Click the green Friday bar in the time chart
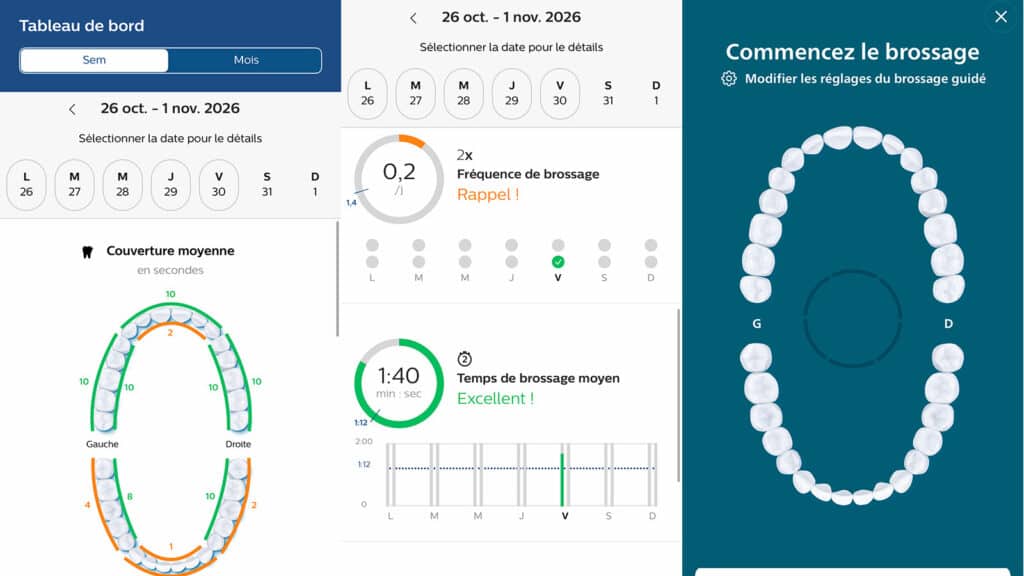 tap(562, 480)
